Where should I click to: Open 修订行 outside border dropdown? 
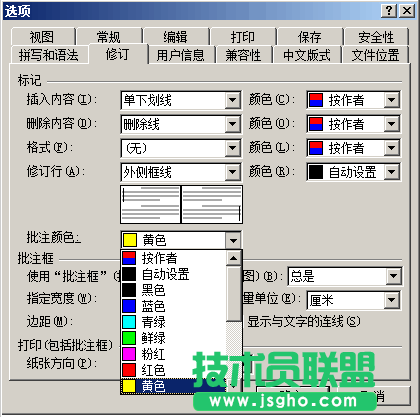232,172
